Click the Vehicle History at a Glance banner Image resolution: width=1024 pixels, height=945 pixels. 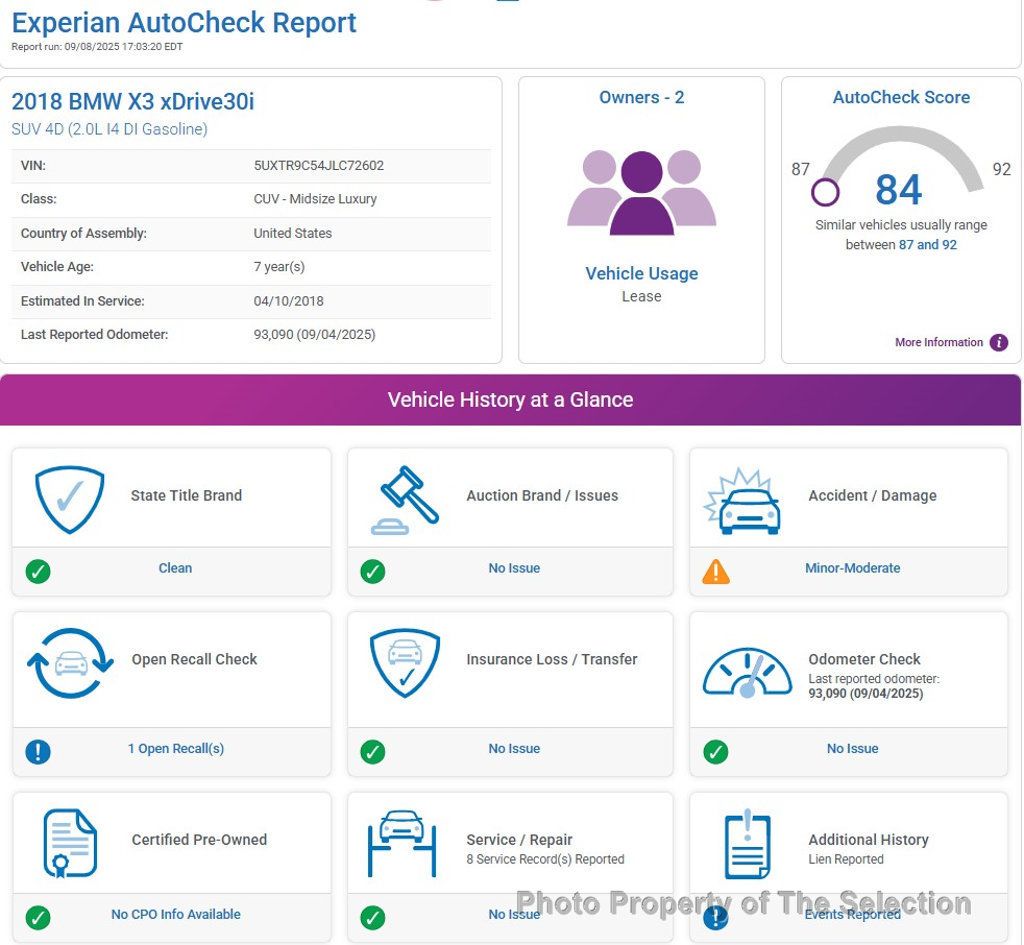point(510,400)
